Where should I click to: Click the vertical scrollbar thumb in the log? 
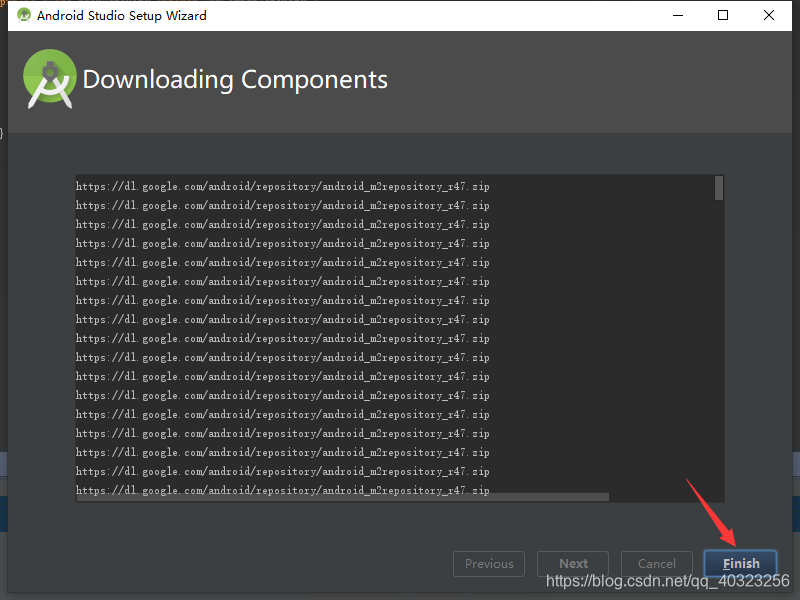(x=719, y=188)
